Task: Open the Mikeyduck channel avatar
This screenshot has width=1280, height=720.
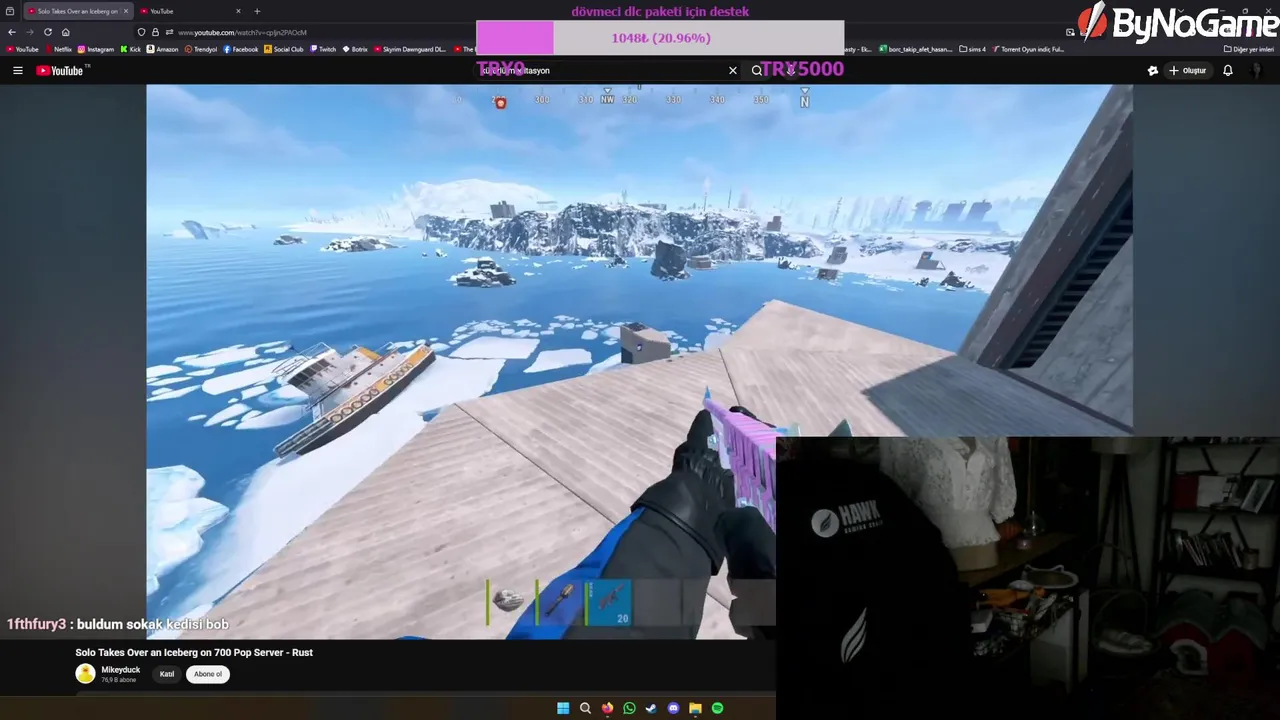Action: pyautogui.click(x=85, y=674)
